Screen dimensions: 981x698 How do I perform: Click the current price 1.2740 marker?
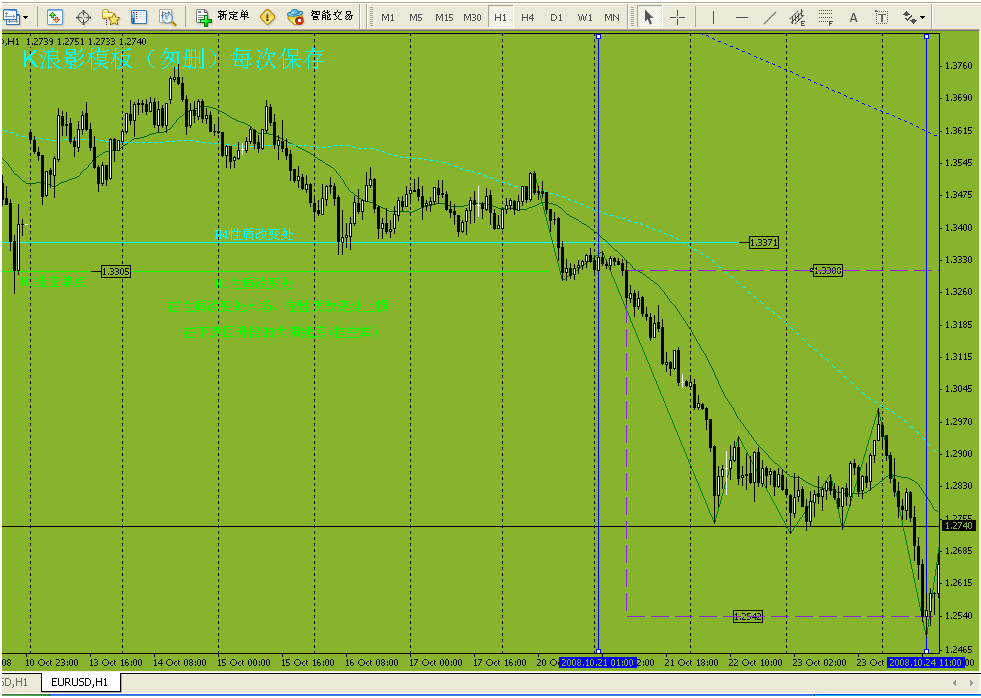pyautogui.click(x=958, y=525)
